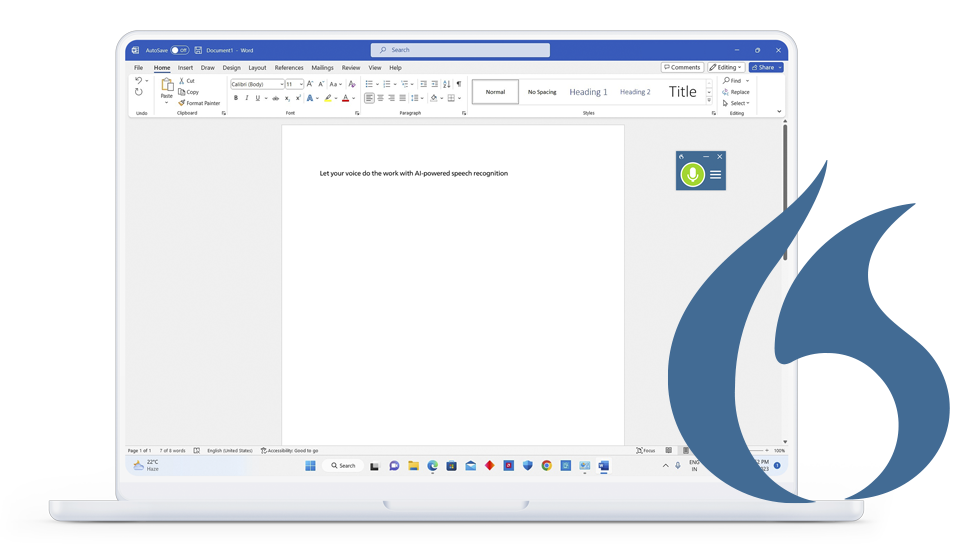Image resolution: width=960 pixels, height=544 pixels.
Task: Click Cut in the Clipboard group
Action: tap(187, 81)
